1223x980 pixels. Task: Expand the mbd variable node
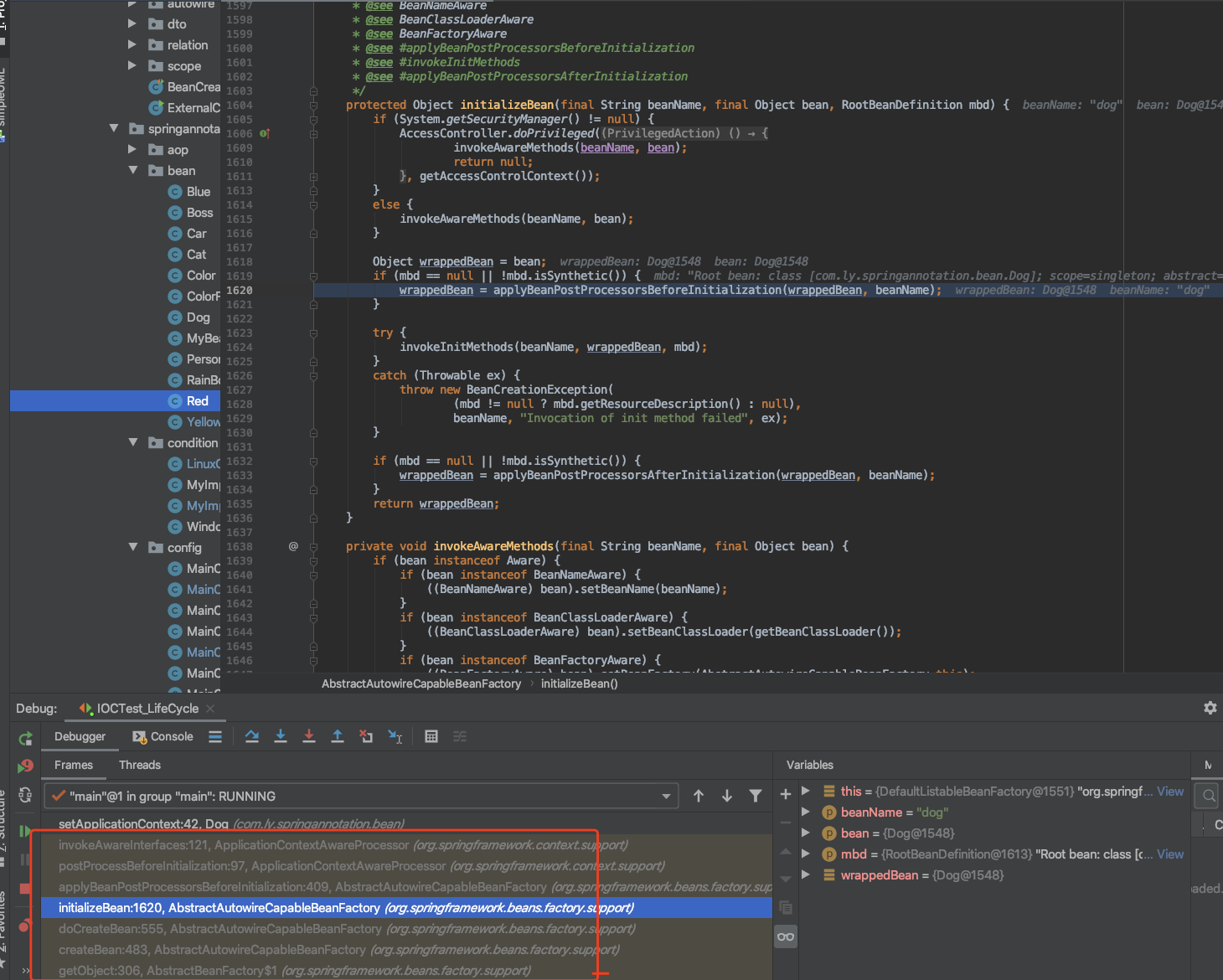coord(806,854)
